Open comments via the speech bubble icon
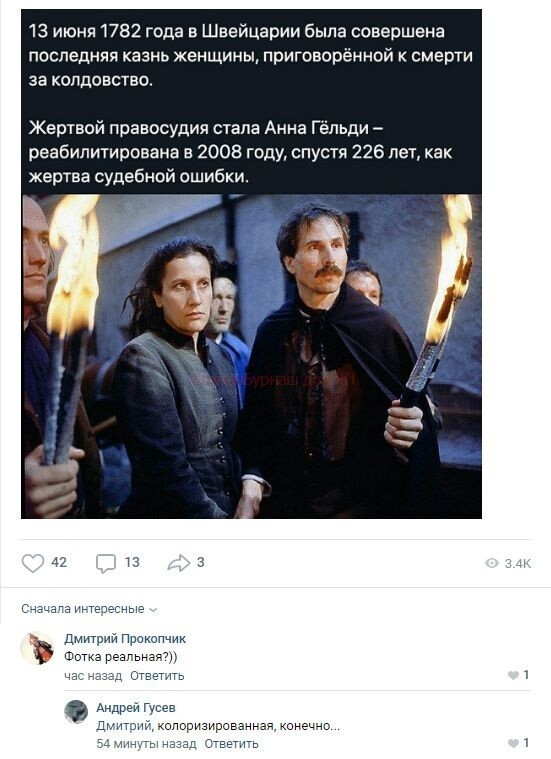The width and height of the screenshot is (551, 759). [x=106, y=563]
